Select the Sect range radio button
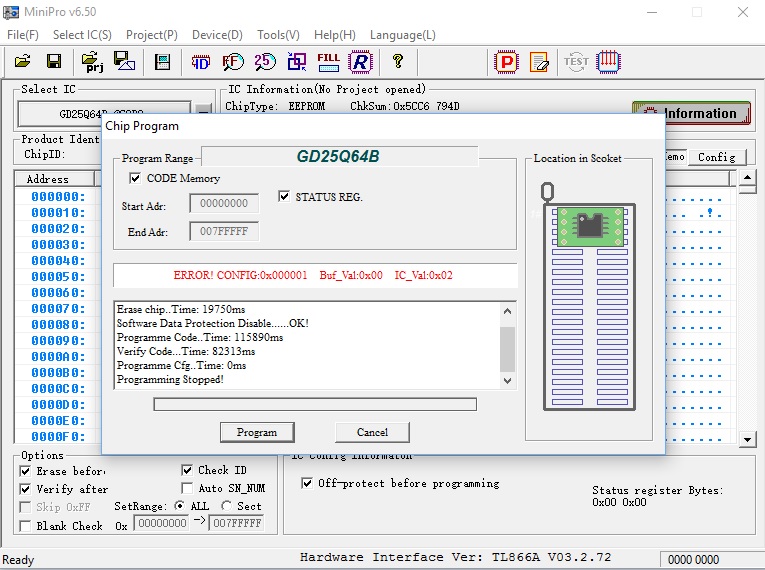This screenshot has width=765, height=570. pos(226,506)
